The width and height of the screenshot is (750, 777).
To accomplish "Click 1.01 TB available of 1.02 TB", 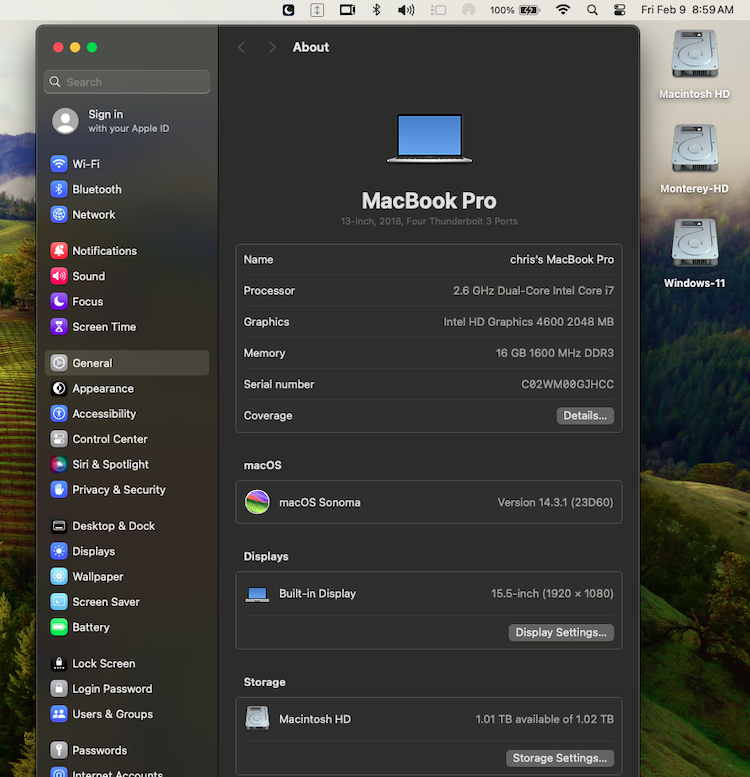I will 544,719.
